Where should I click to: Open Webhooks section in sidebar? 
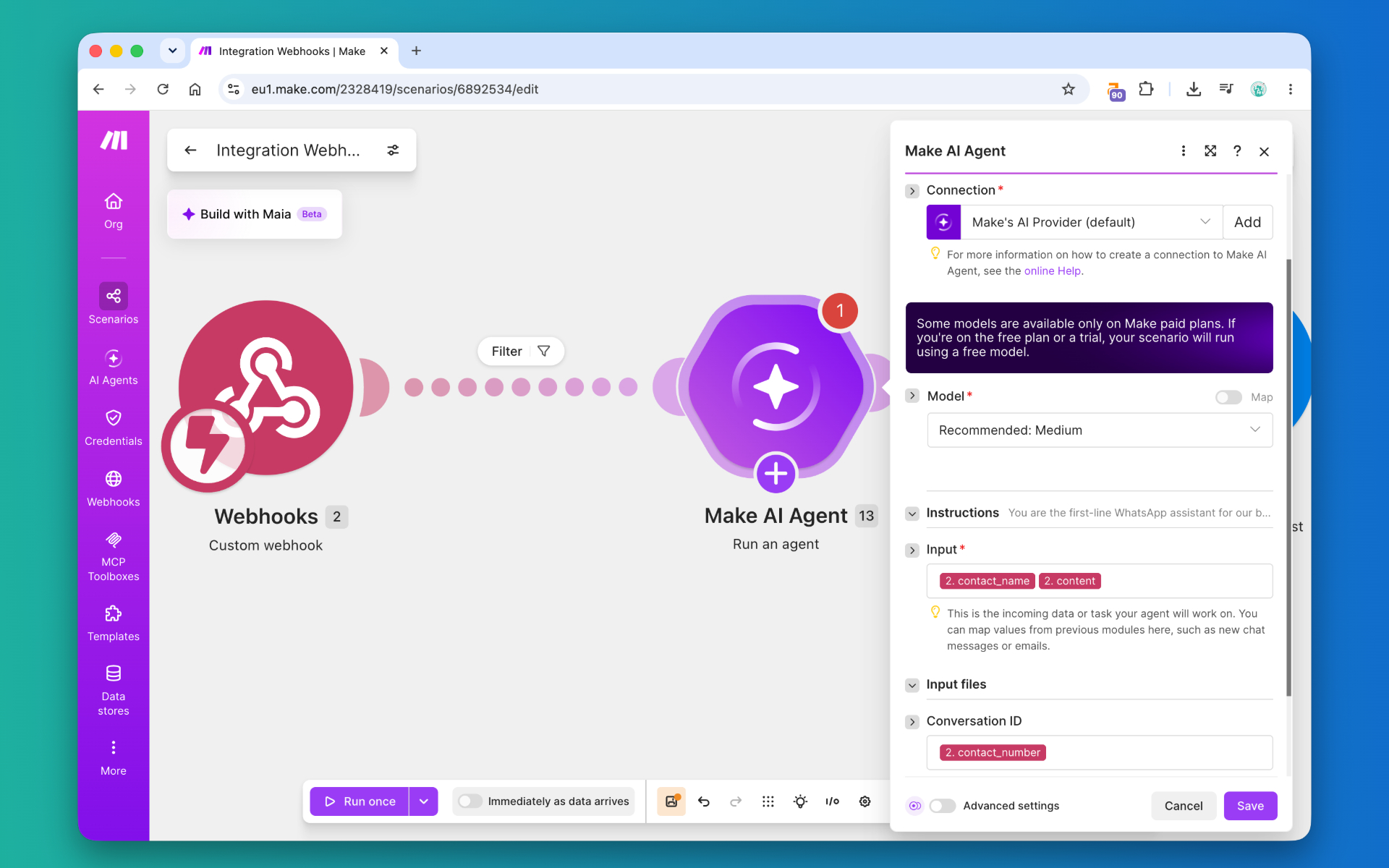pos(114,489)
